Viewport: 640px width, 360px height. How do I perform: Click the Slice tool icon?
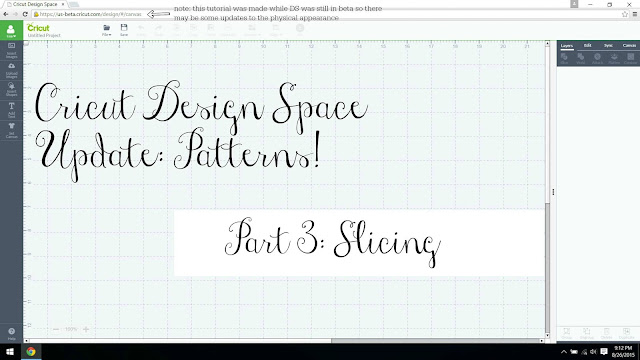point(564,59)
